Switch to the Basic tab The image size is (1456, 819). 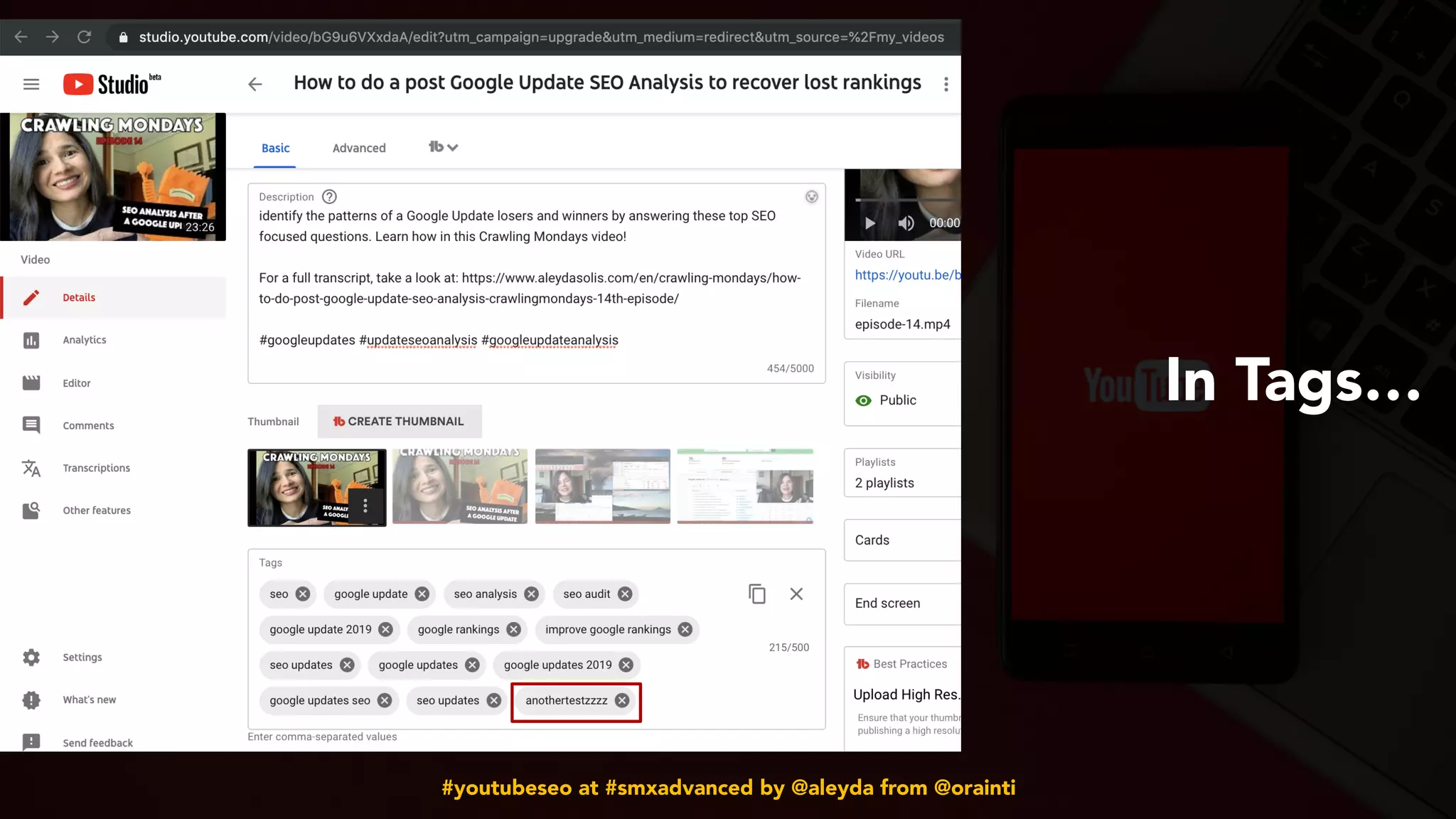click(x=275, y=148)
